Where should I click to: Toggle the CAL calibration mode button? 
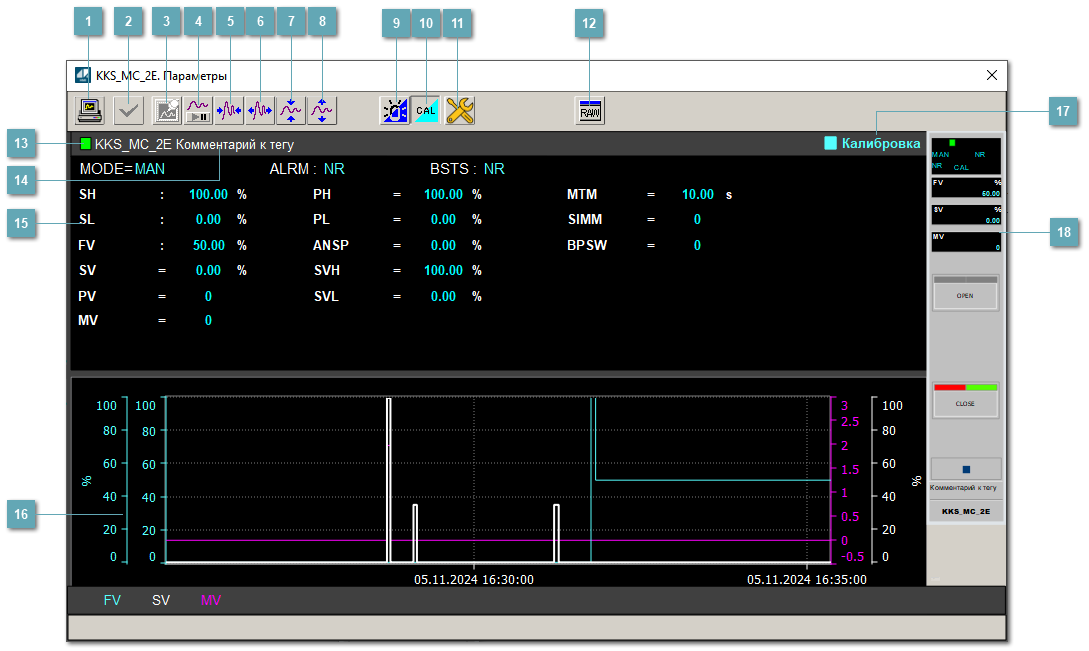pos(427,110)
